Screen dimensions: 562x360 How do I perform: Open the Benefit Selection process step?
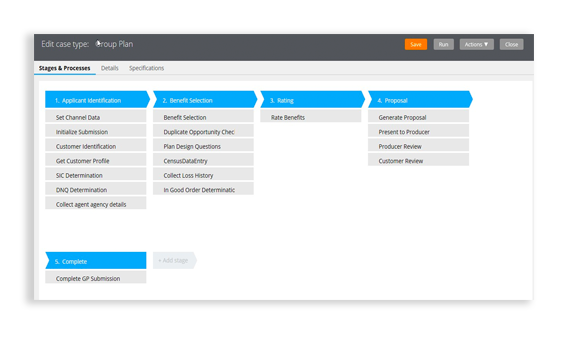point(203,117)
